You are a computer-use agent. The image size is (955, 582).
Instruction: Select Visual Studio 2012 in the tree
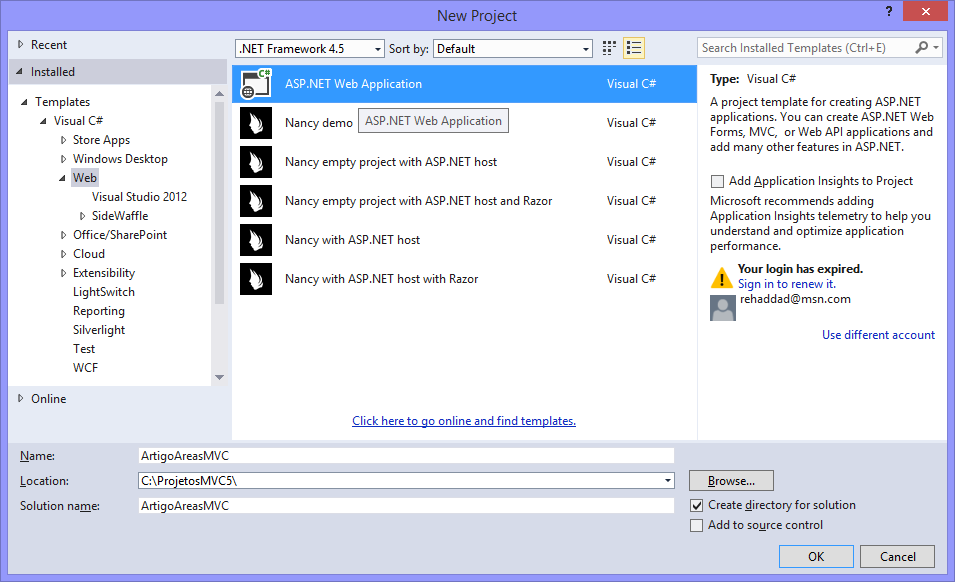coord(139,197)
